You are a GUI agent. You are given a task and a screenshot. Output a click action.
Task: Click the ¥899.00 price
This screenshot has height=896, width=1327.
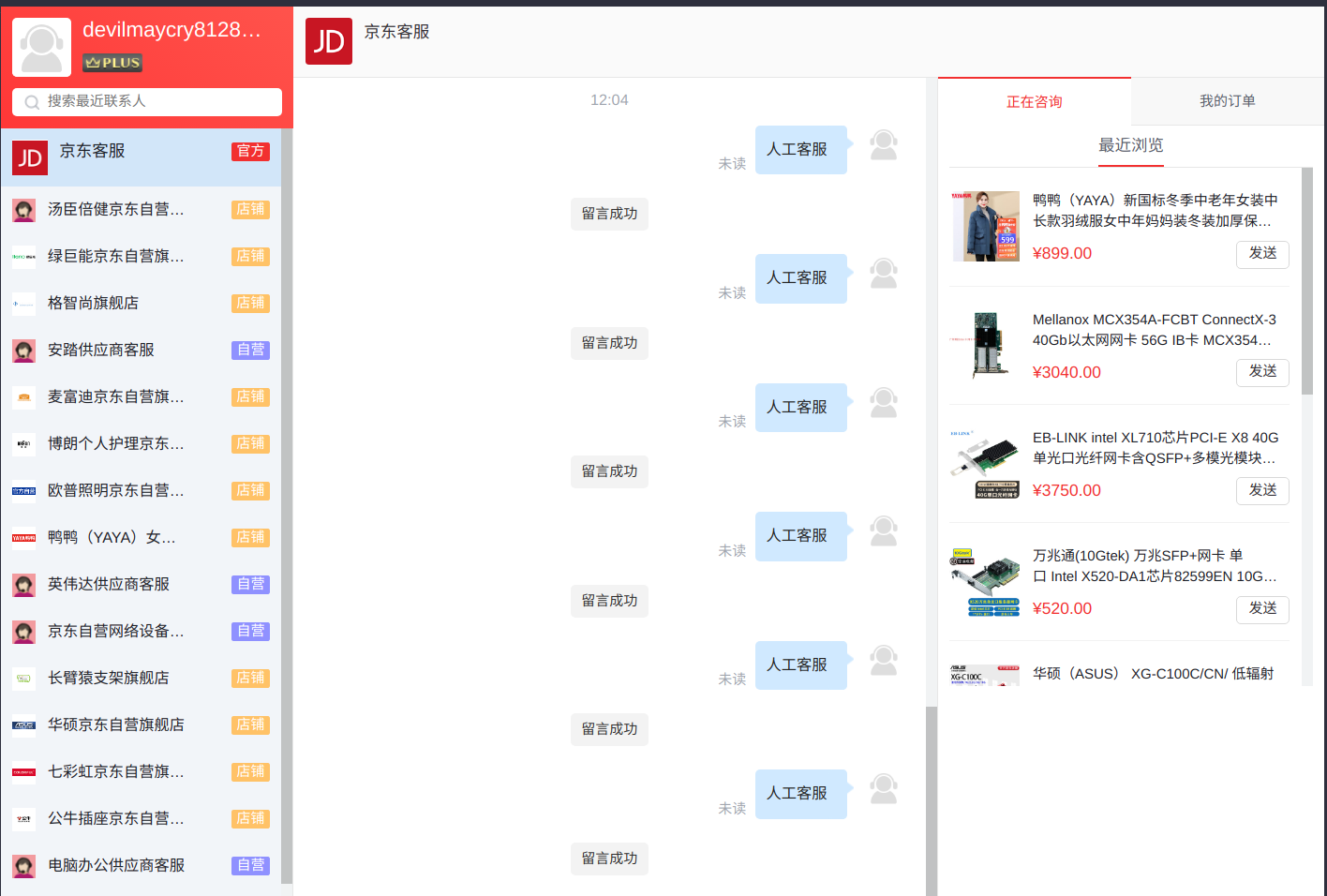1062,254
